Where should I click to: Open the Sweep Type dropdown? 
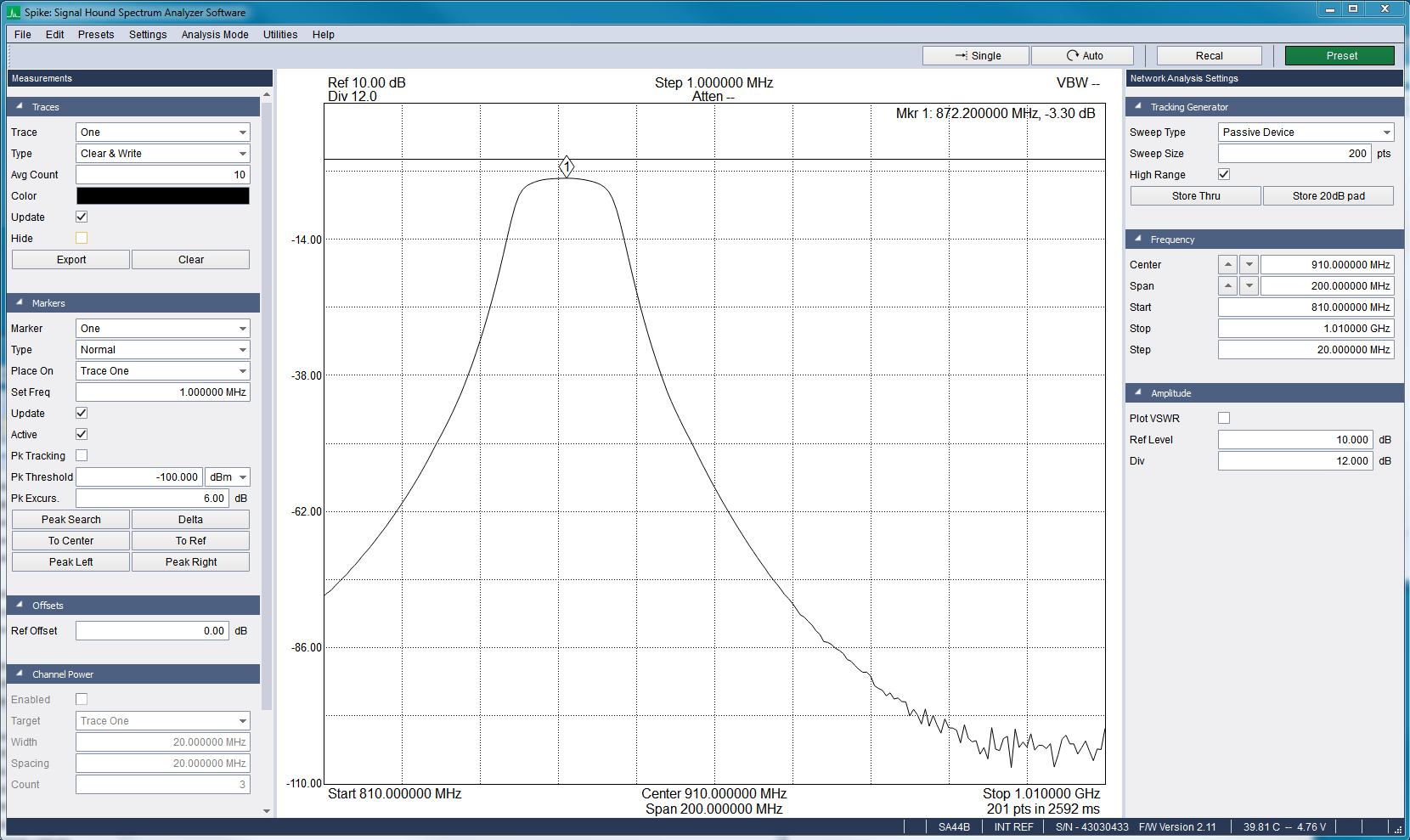coord(1306,132)
